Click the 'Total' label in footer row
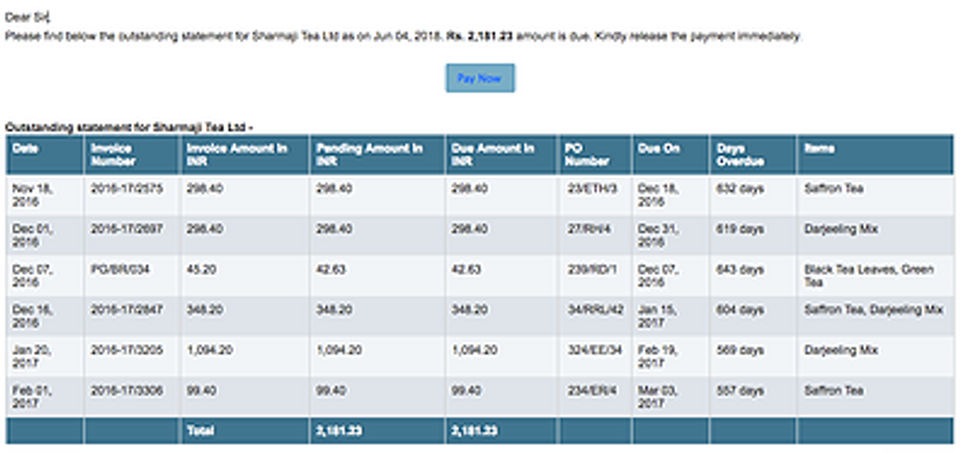This screenshot has width=960, height=453. (x=200, y=432)
